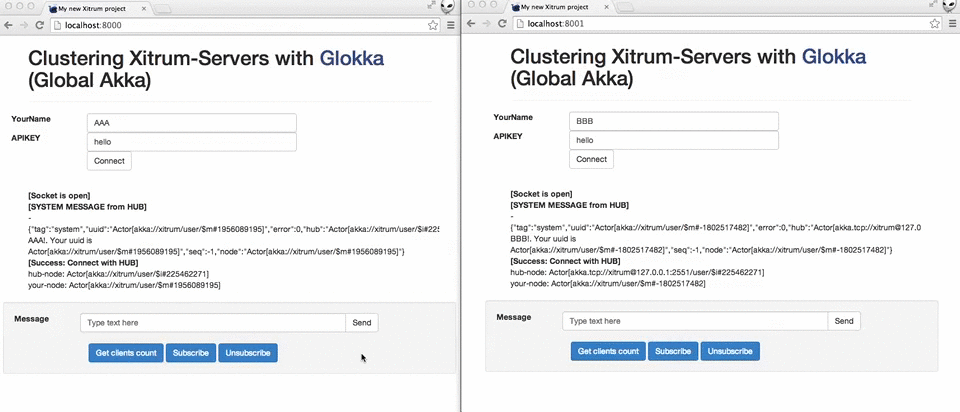Viewport: 960px width, 412px height.
Task: Click Unsubscribe in the localhost:8001 window
Action: (x=730, y=351)
